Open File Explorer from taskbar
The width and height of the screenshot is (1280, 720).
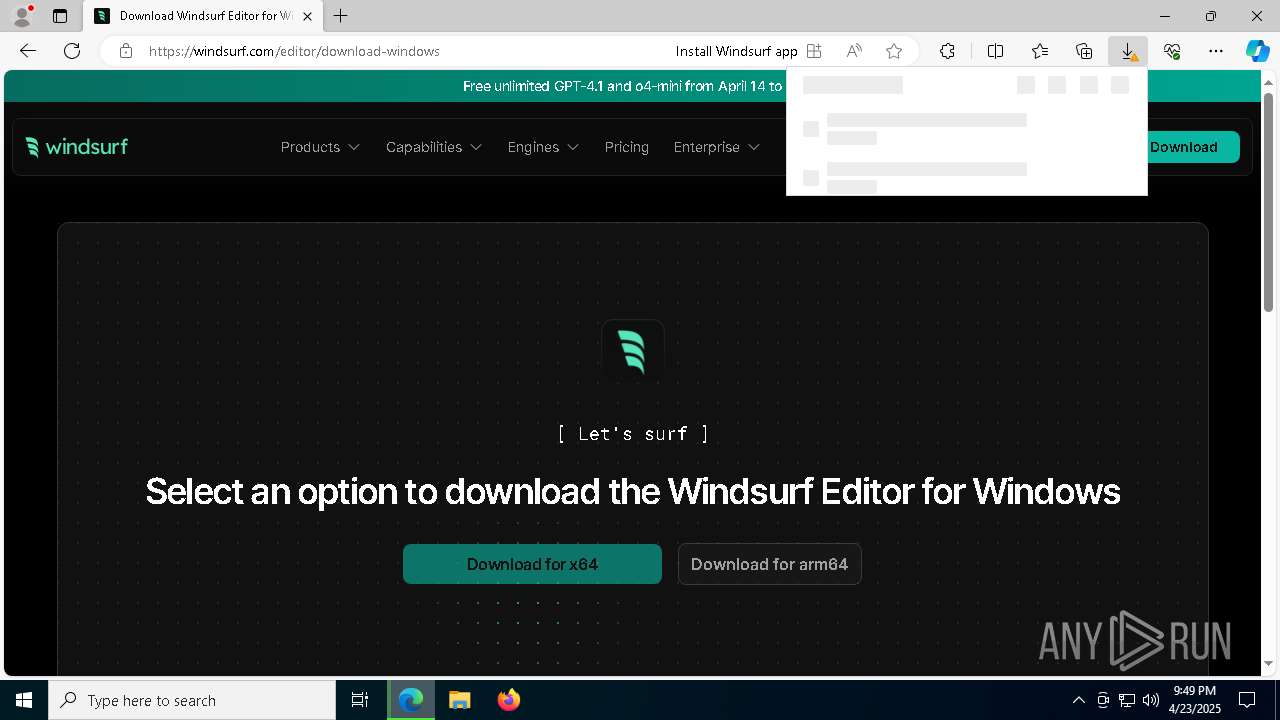(459, 700)
